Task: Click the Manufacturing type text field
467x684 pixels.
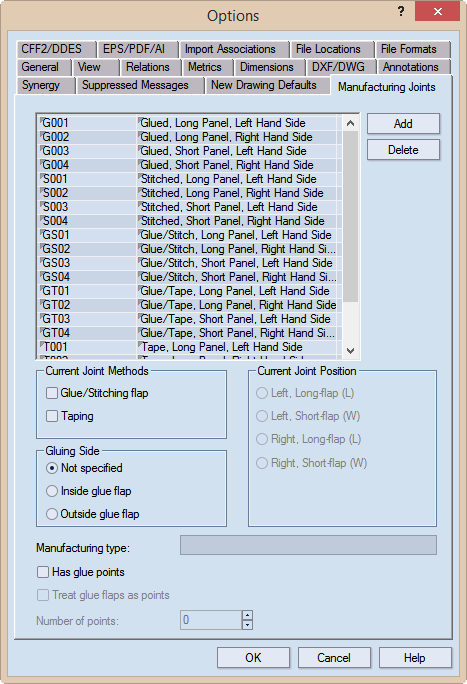Action: [x=308, y=545]
